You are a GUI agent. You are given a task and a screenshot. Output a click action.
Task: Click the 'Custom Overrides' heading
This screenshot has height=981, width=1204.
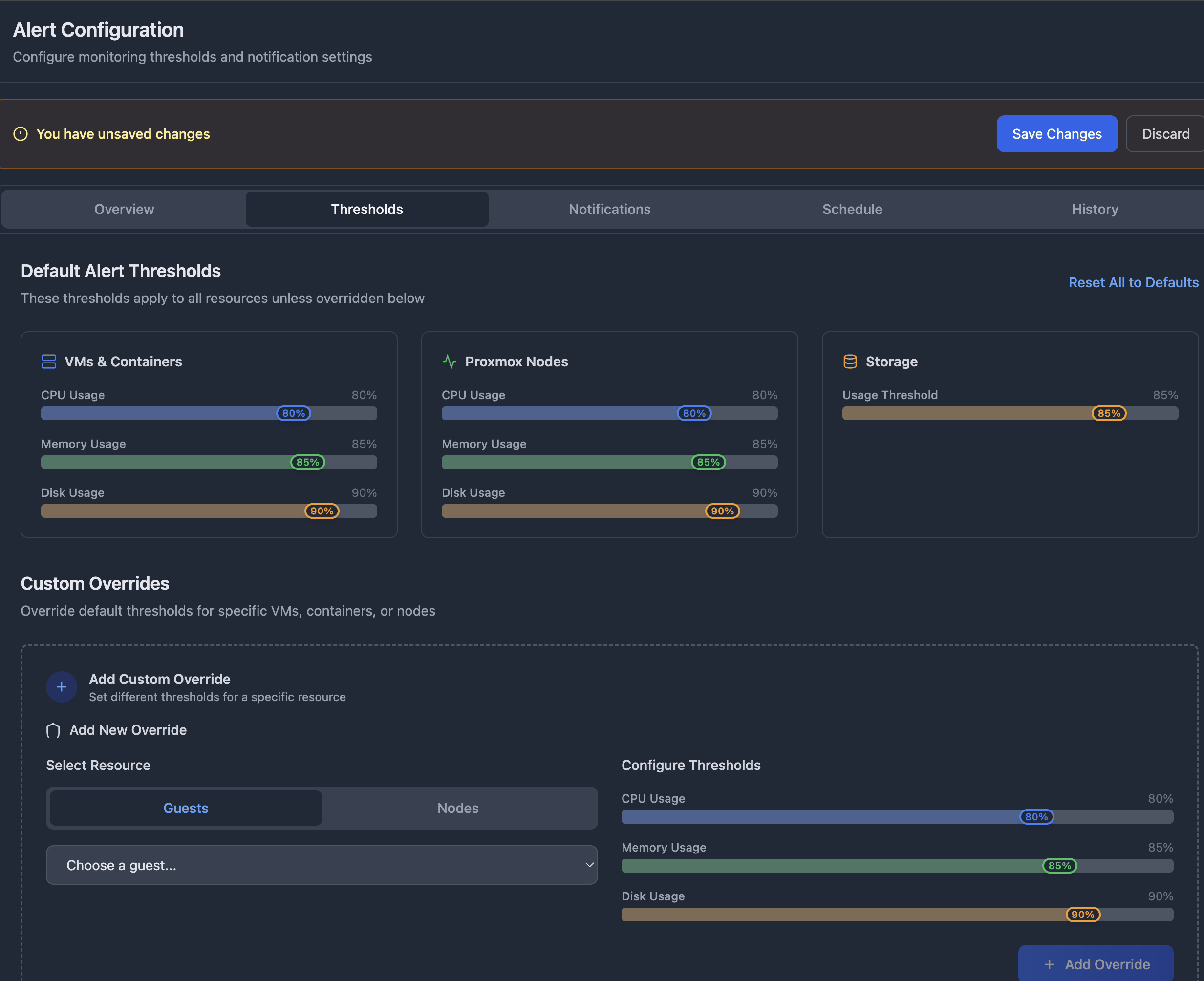point(95,584)
